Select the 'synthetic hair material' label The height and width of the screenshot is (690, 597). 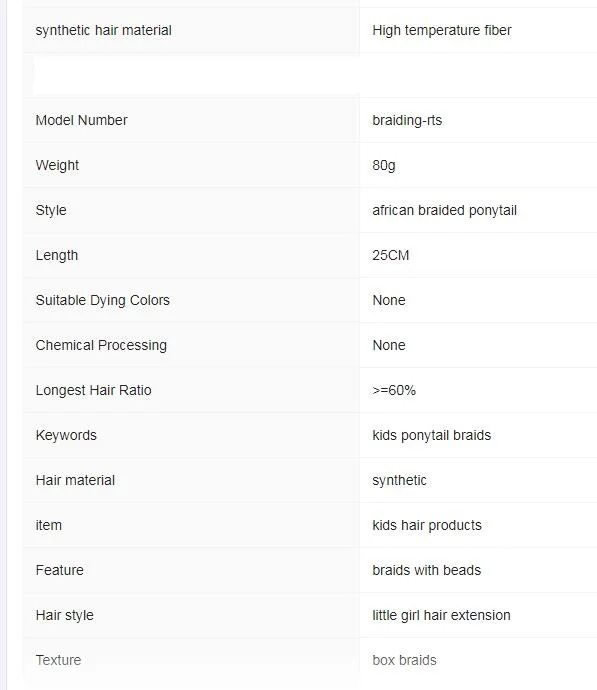103,30
